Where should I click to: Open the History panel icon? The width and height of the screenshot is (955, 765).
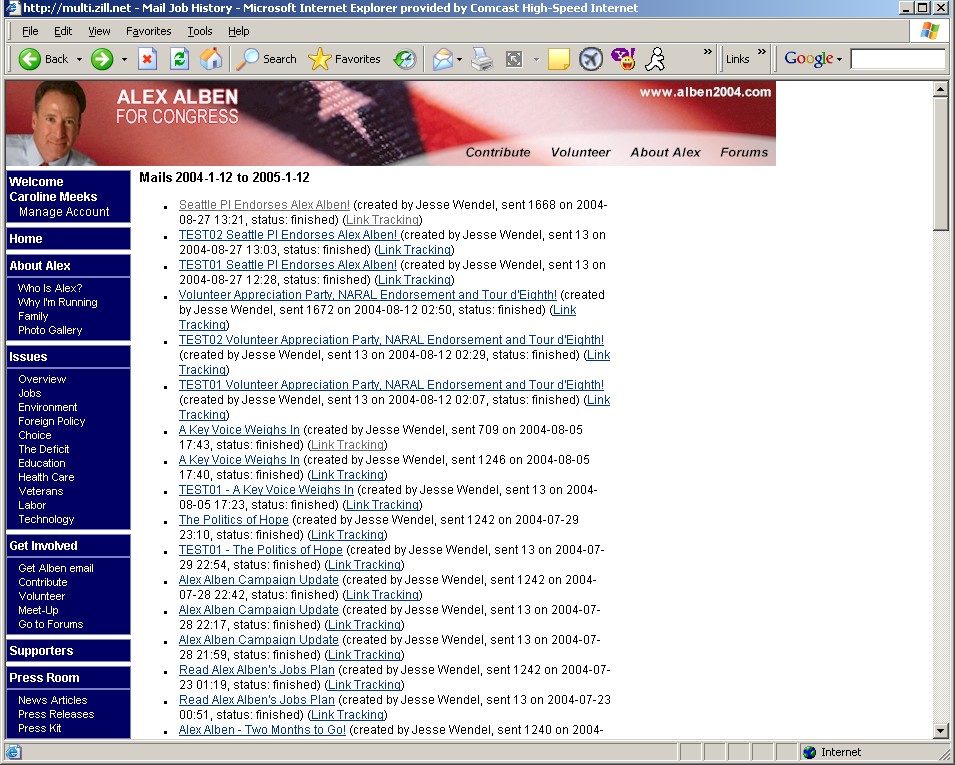pos(405,59)
